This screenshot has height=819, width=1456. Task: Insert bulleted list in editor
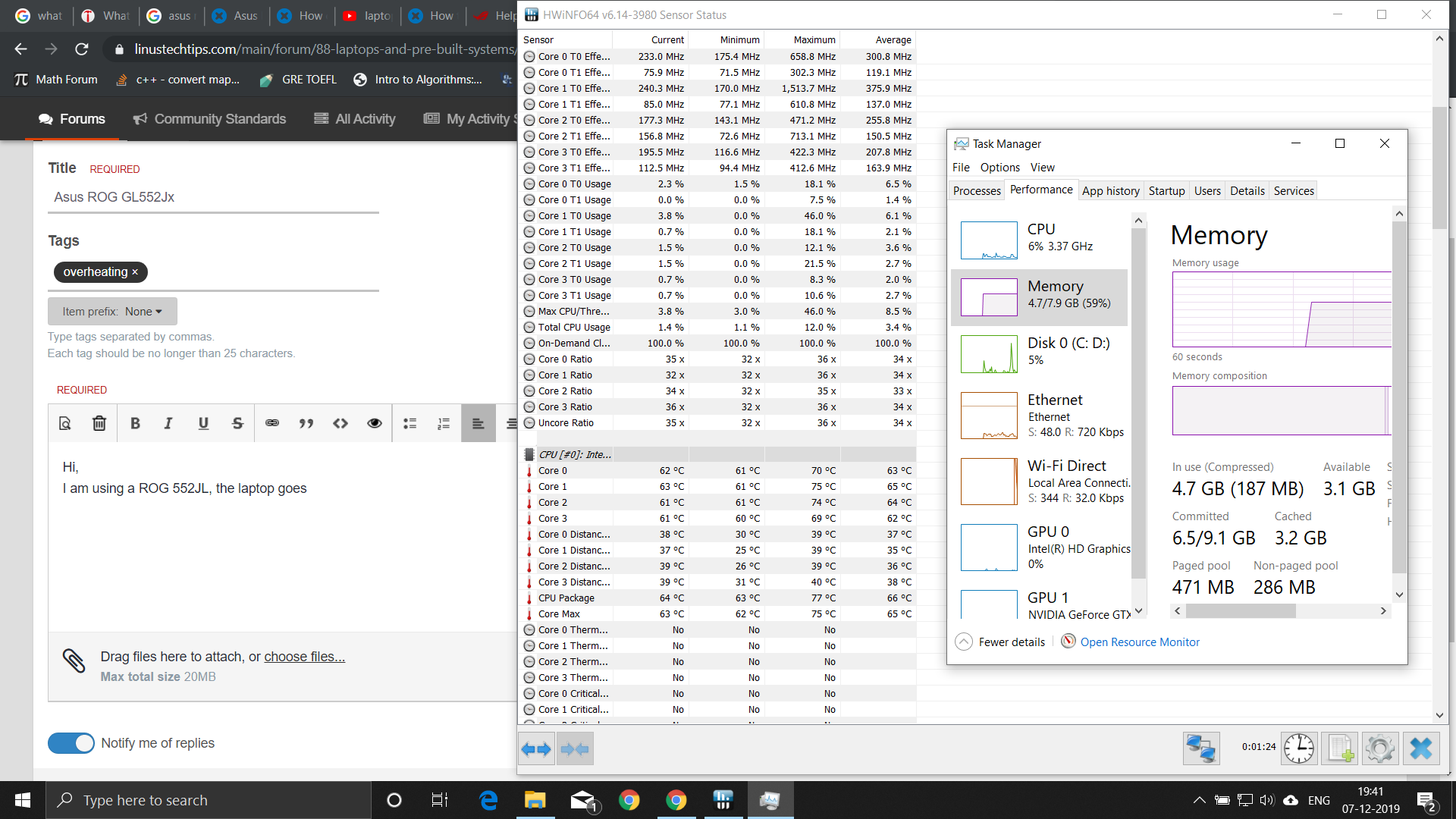[410, 423]
